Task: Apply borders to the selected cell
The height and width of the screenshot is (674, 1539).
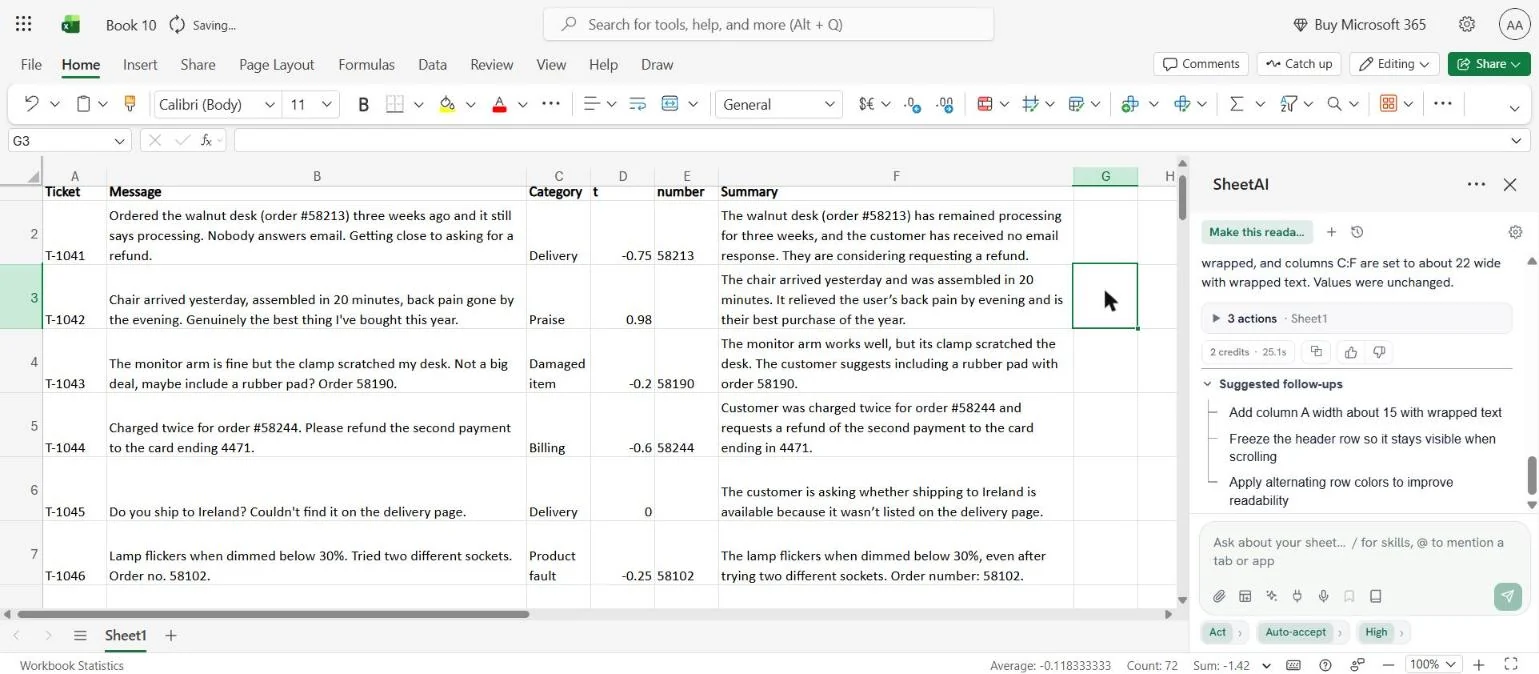Action: [394, 104]
